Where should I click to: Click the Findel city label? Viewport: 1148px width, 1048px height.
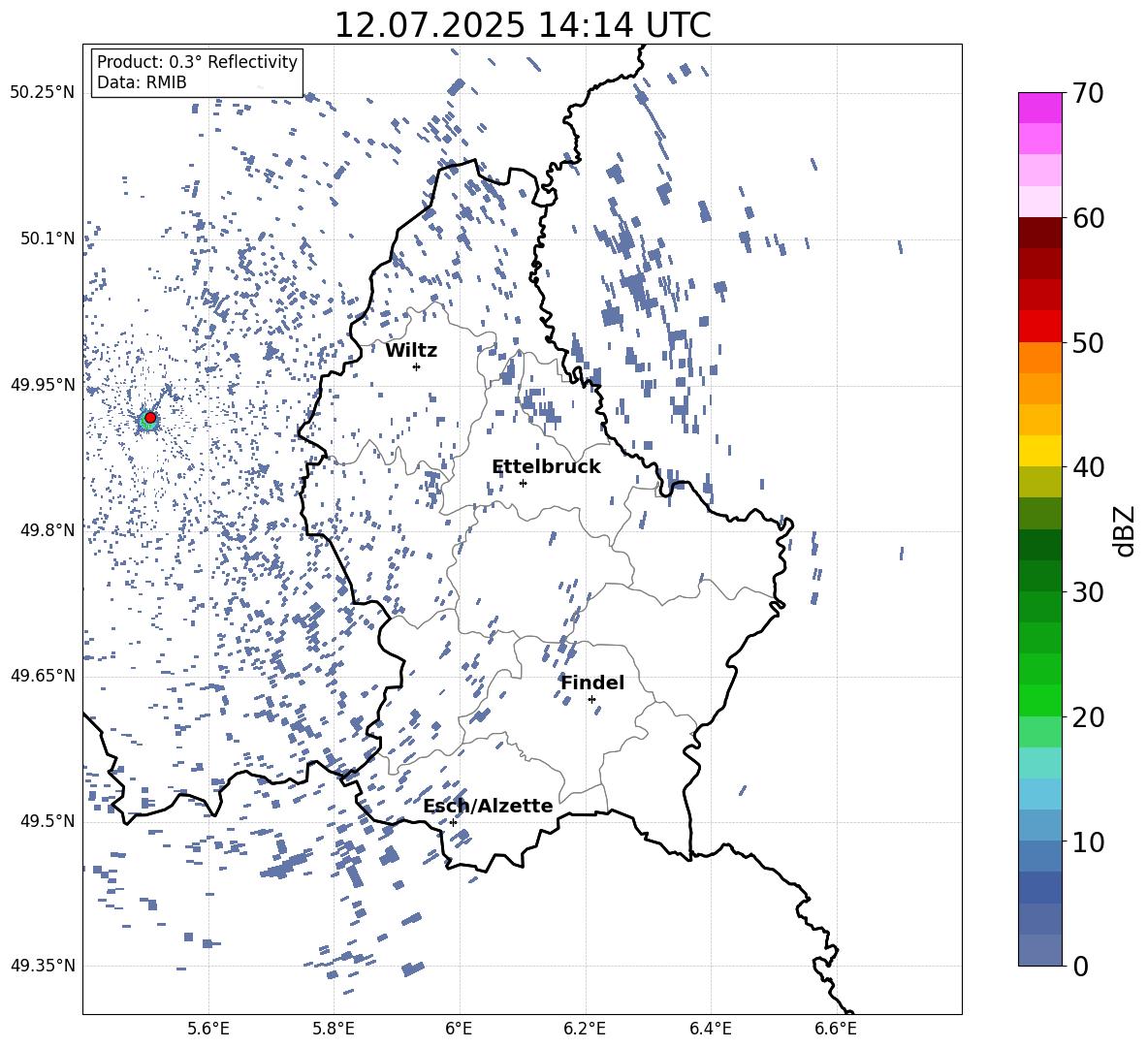click(x=592, y=683)
